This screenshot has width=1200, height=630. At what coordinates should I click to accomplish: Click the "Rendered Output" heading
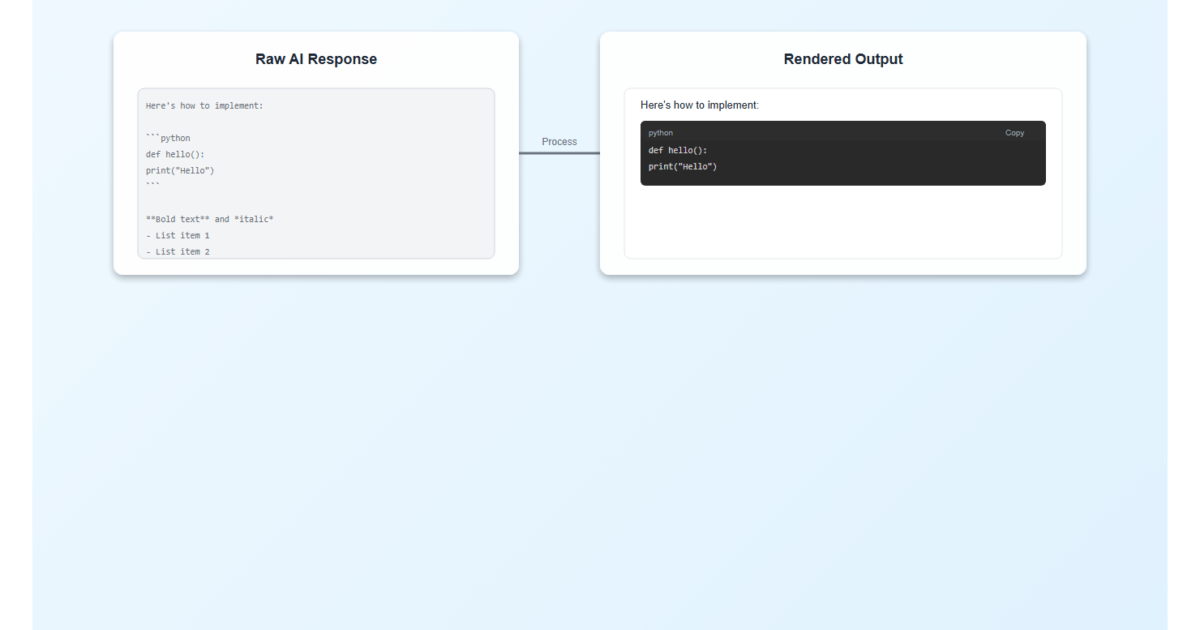842,59
